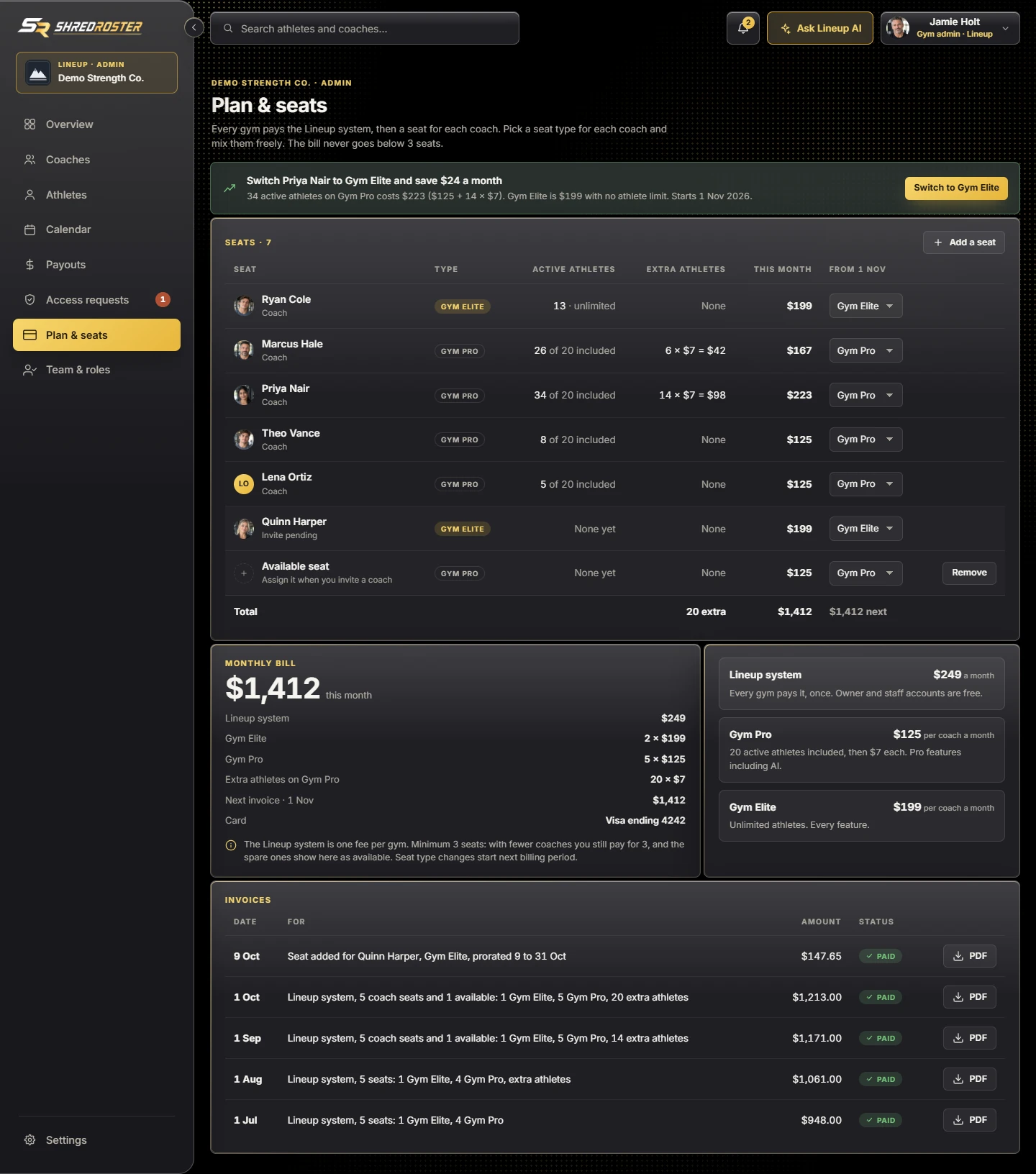This screenshot has width=1036, height=1174.
Task: Open Available seat's type dropdown
Action: tap(865, 573)
